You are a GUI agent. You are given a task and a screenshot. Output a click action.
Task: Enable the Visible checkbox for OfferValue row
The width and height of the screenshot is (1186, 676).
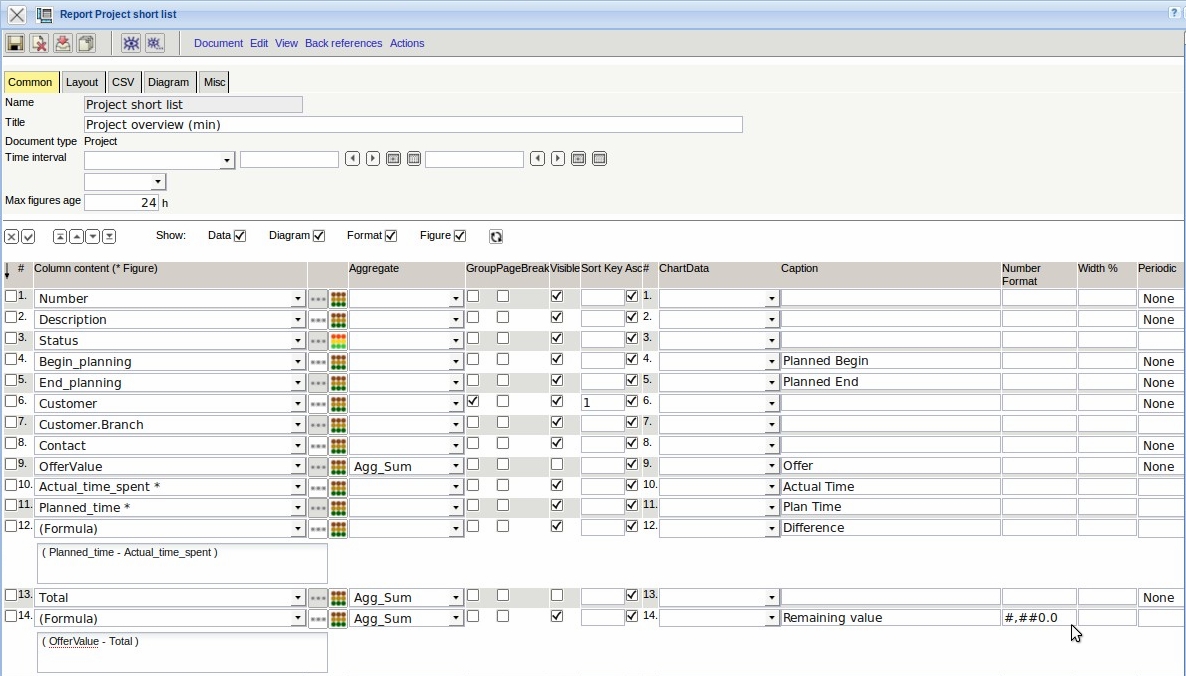coord(557,465)
